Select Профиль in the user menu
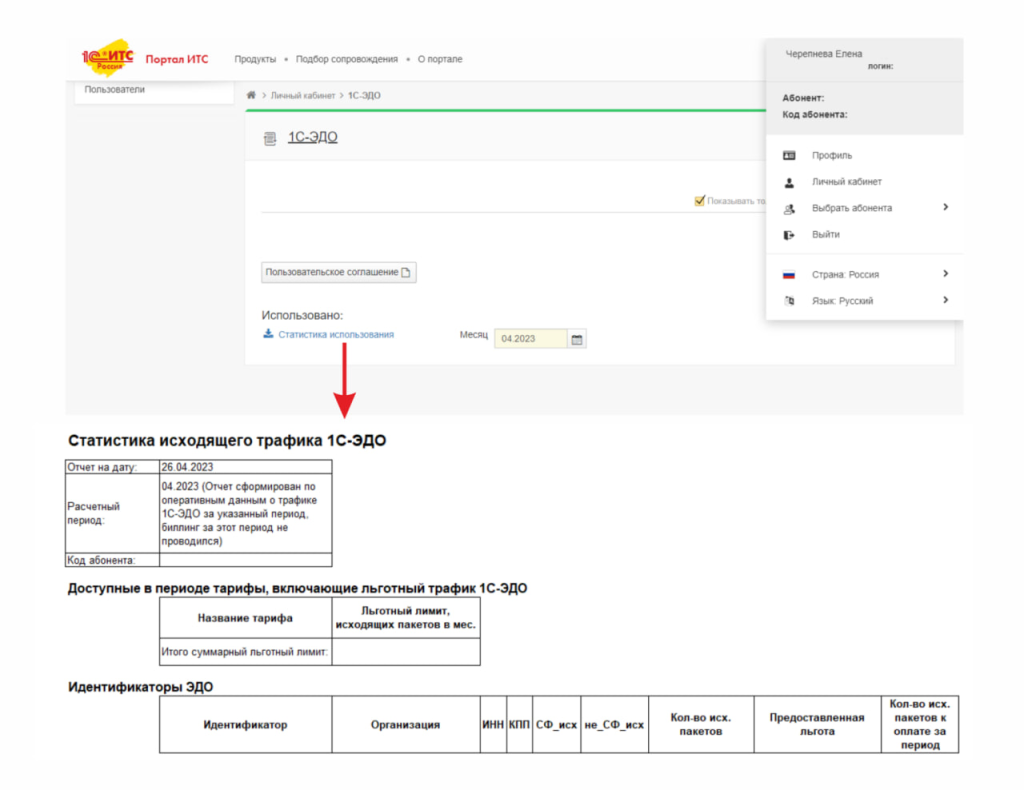This screenshot has height=790, width=1024. [832, 155]
